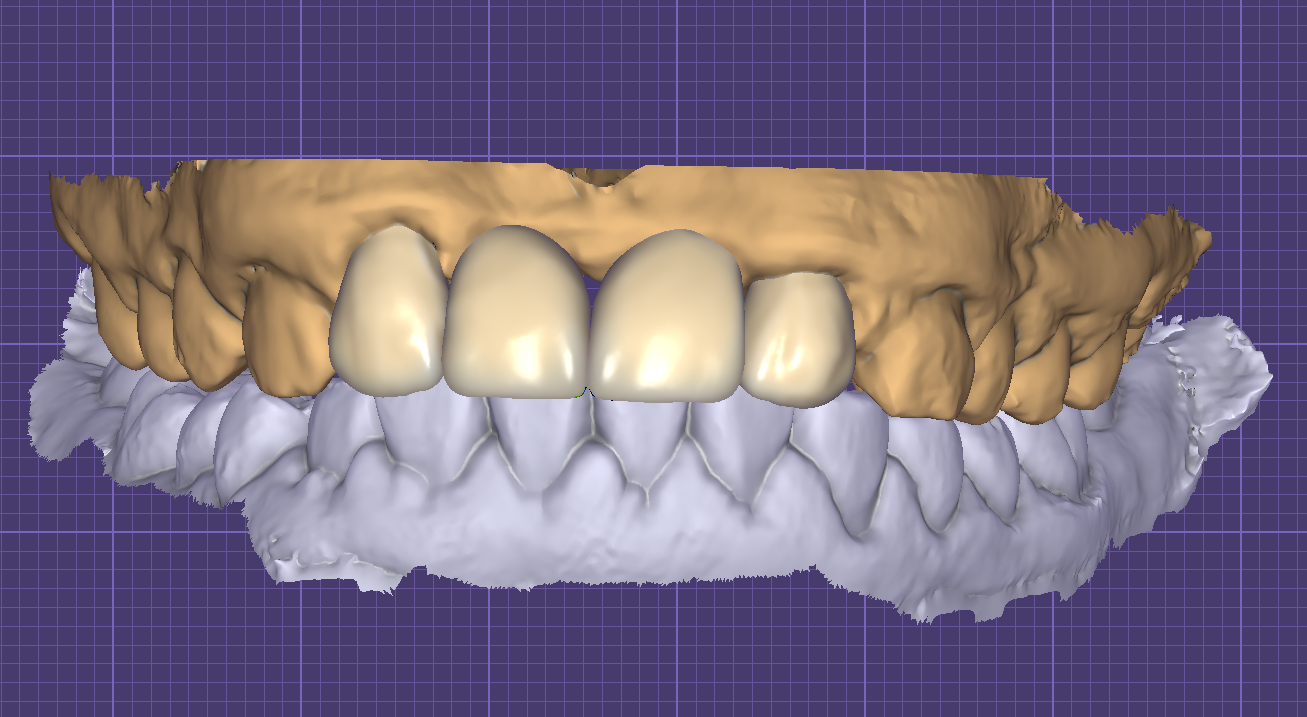Click lower incisor beneath the left central crown
This screenshot has height=717, width=1307.
click(530, 440)
